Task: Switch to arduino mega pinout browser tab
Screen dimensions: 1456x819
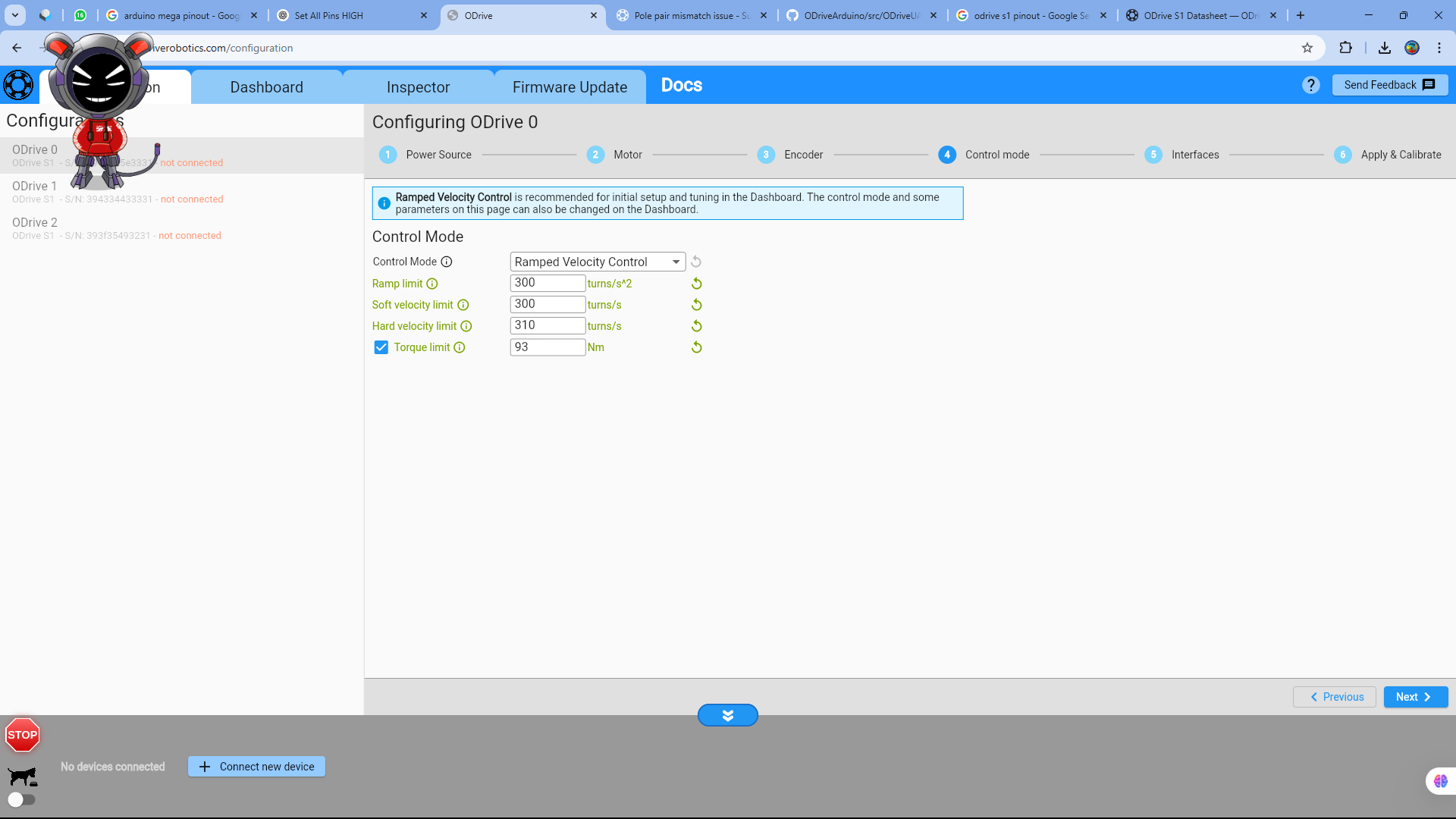Action: (182, 15)
